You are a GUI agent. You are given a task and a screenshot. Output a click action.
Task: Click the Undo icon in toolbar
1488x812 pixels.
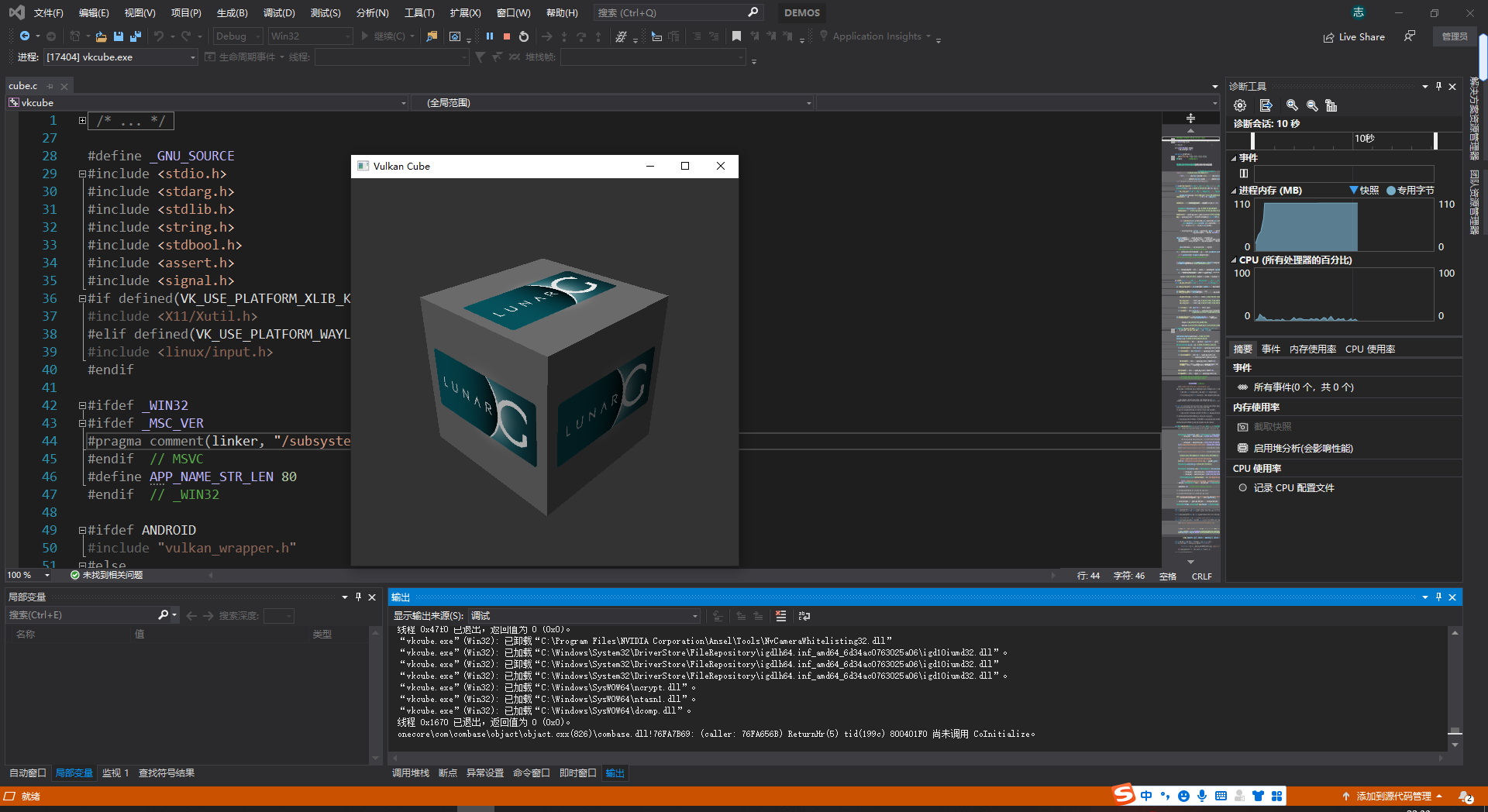click(x=158, y=36)
